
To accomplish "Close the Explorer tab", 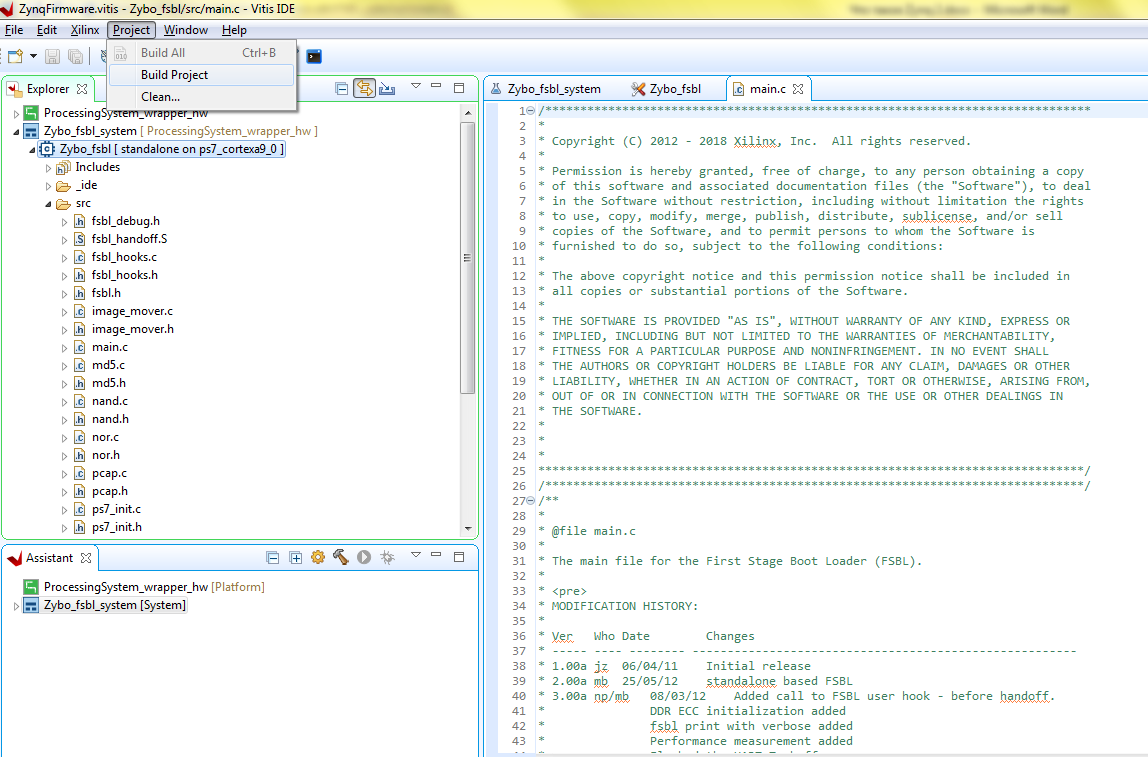I will pyautogui.click(x=82, y=89).
